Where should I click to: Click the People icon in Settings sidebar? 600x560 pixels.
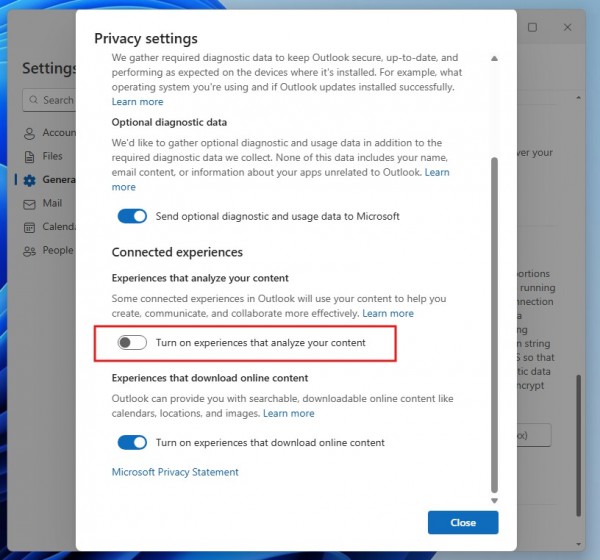point(30,251)
